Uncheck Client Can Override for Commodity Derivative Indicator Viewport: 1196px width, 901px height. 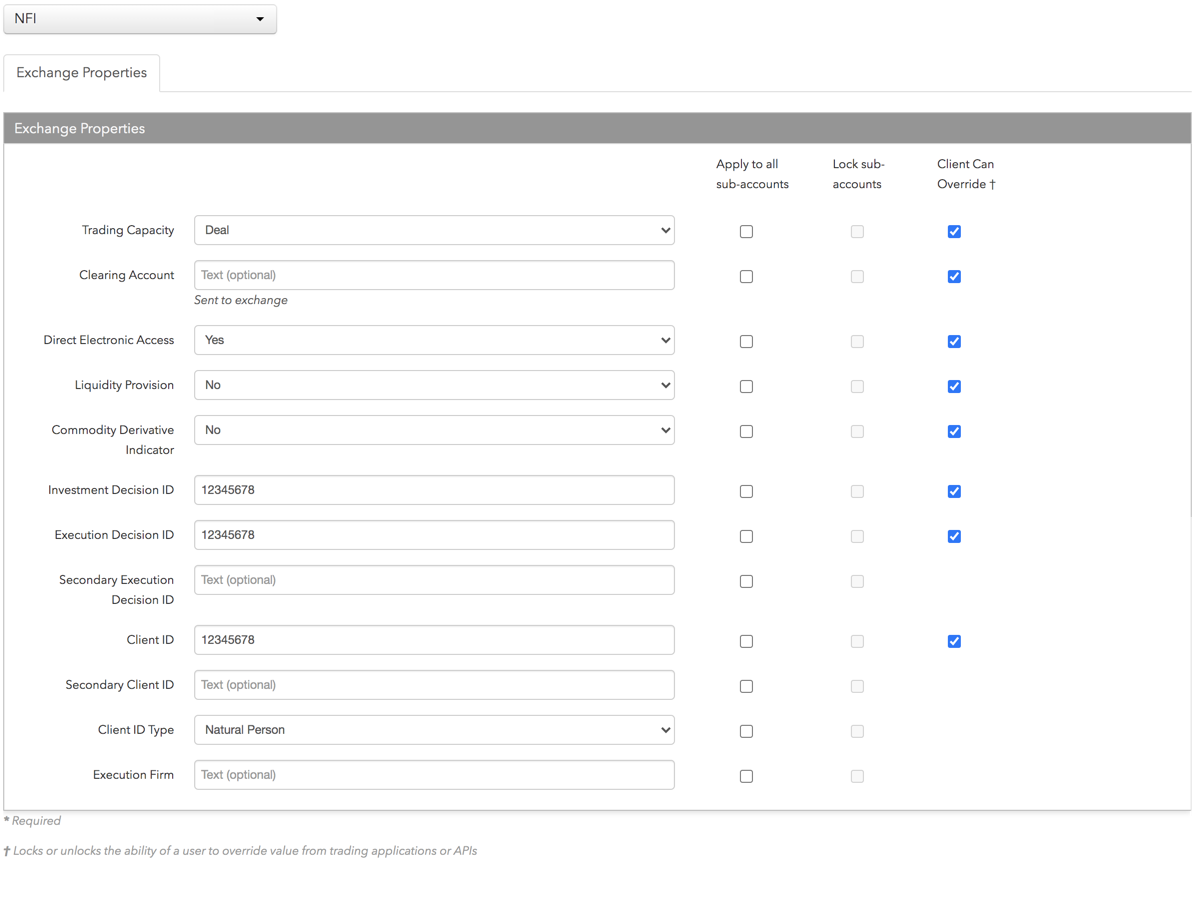point(954,431)
